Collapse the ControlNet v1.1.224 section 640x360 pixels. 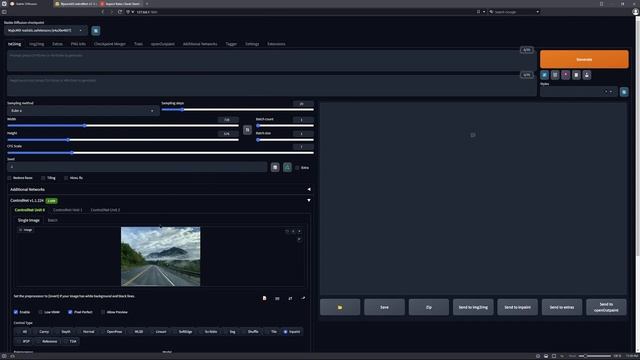(160, 200)
